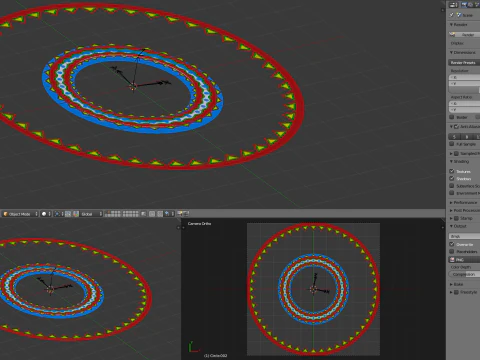Expand the Freestyle panel
Screen dimensions: 480x360
[x=451, y=292]
